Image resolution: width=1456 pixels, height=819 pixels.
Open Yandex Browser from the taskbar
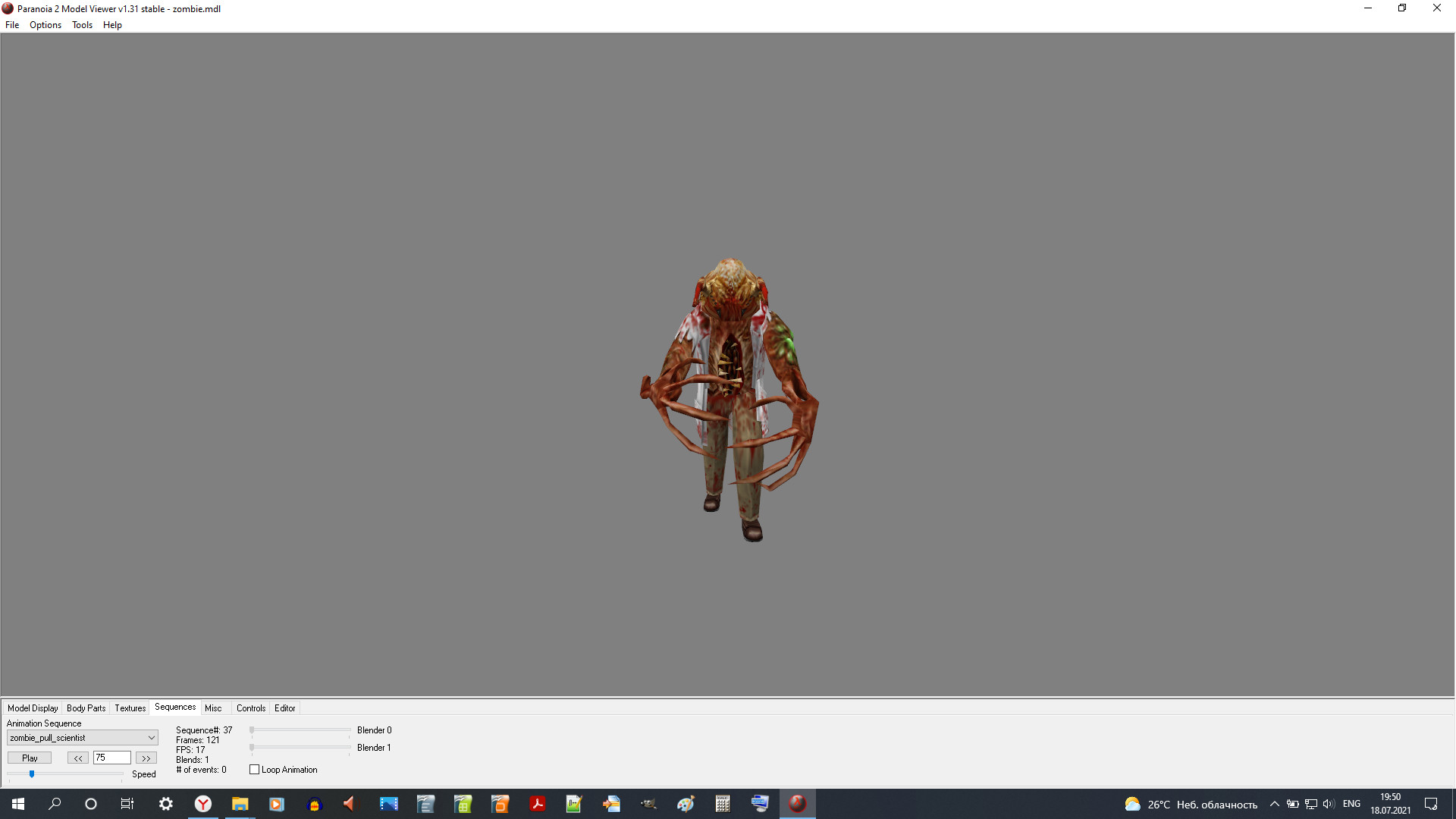pyautogui.click(x=202, y=803)
